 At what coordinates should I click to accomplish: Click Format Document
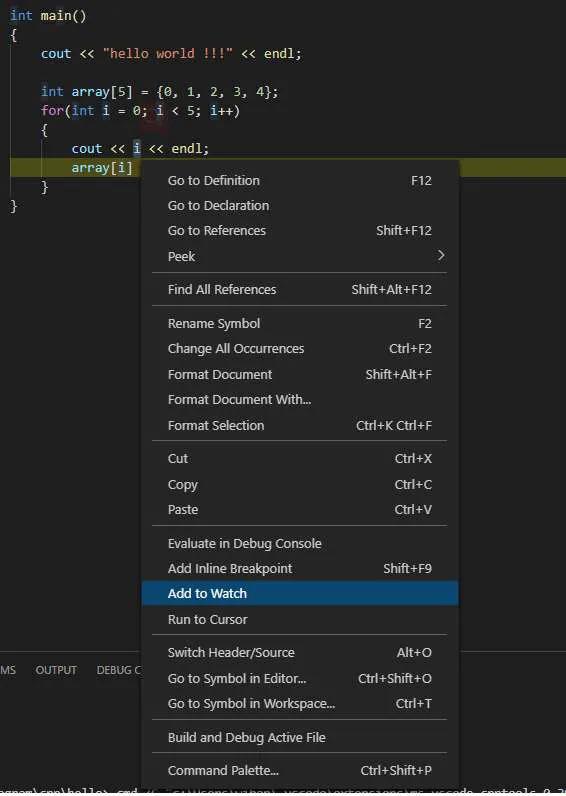coord(299,375)
